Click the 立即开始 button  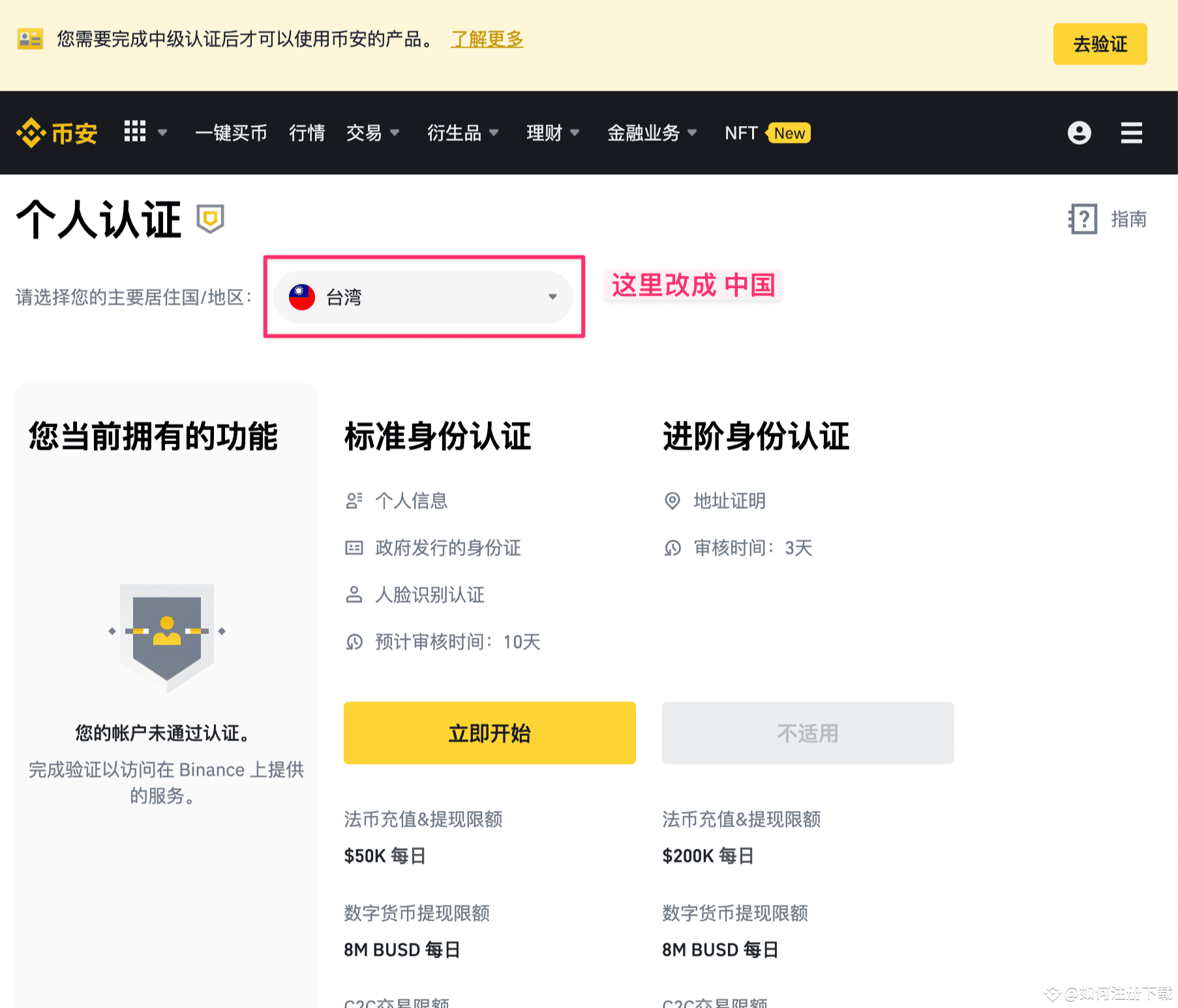click(489, 733)
